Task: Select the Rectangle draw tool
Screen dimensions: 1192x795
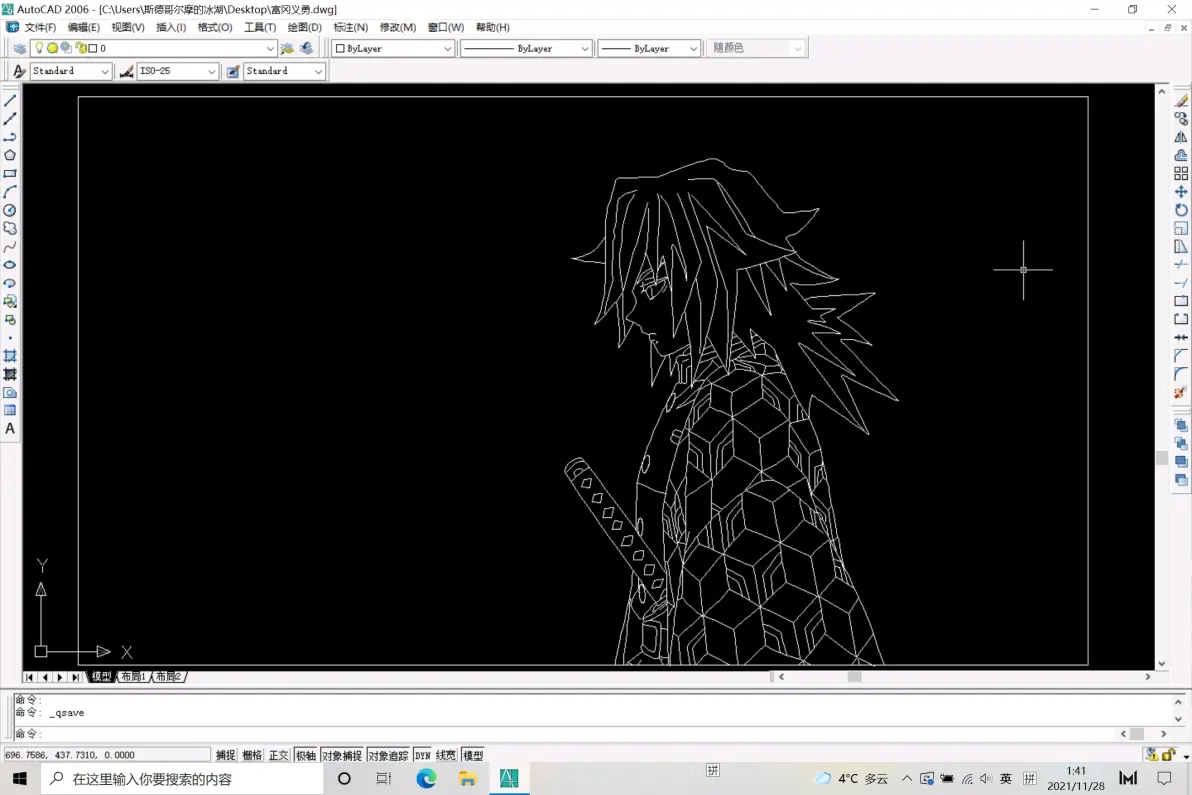Action: click(x=10, y=173)
